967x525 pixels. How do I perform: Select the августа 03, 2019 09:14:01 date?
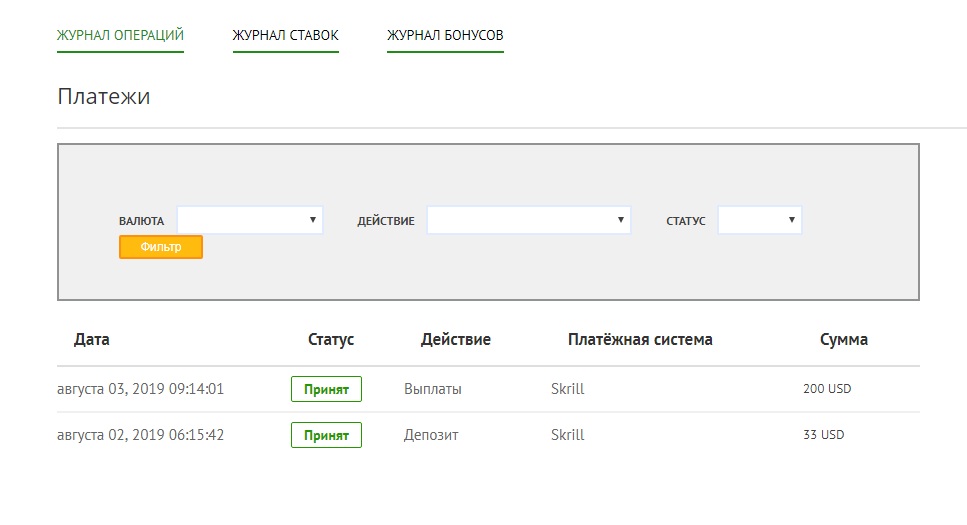[140, 389]
